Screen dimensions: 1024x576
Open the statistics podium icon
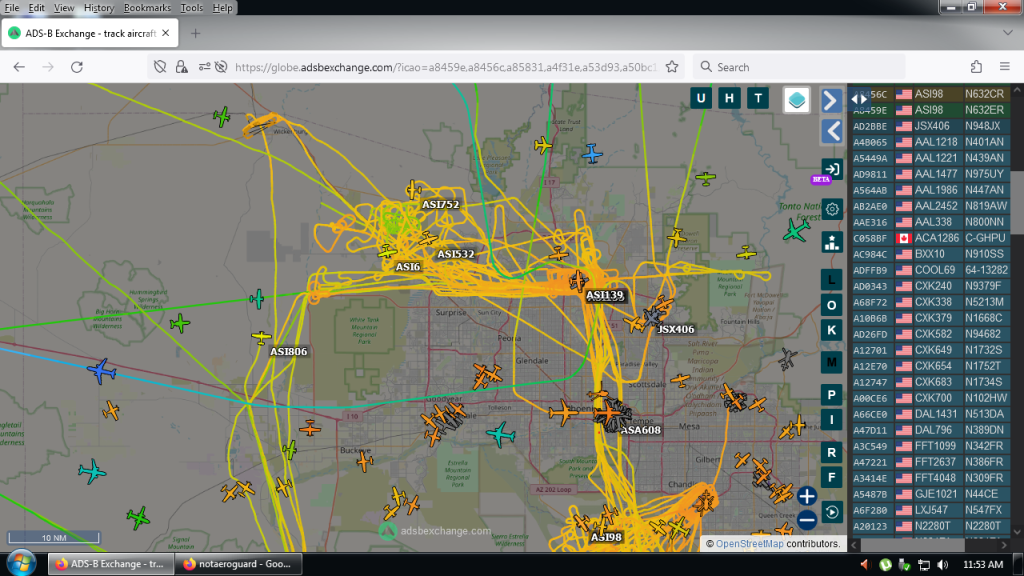[831, 243]
